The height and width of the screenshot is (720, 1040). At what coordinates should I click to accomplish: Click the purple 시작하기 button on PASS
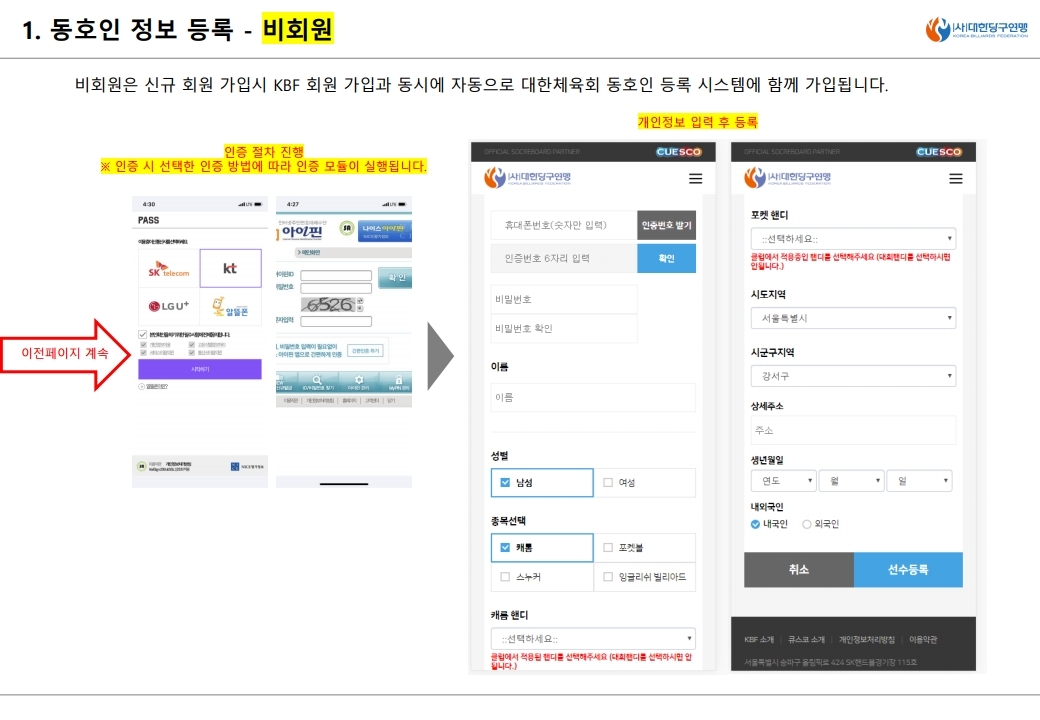click(x=200, y=369)
